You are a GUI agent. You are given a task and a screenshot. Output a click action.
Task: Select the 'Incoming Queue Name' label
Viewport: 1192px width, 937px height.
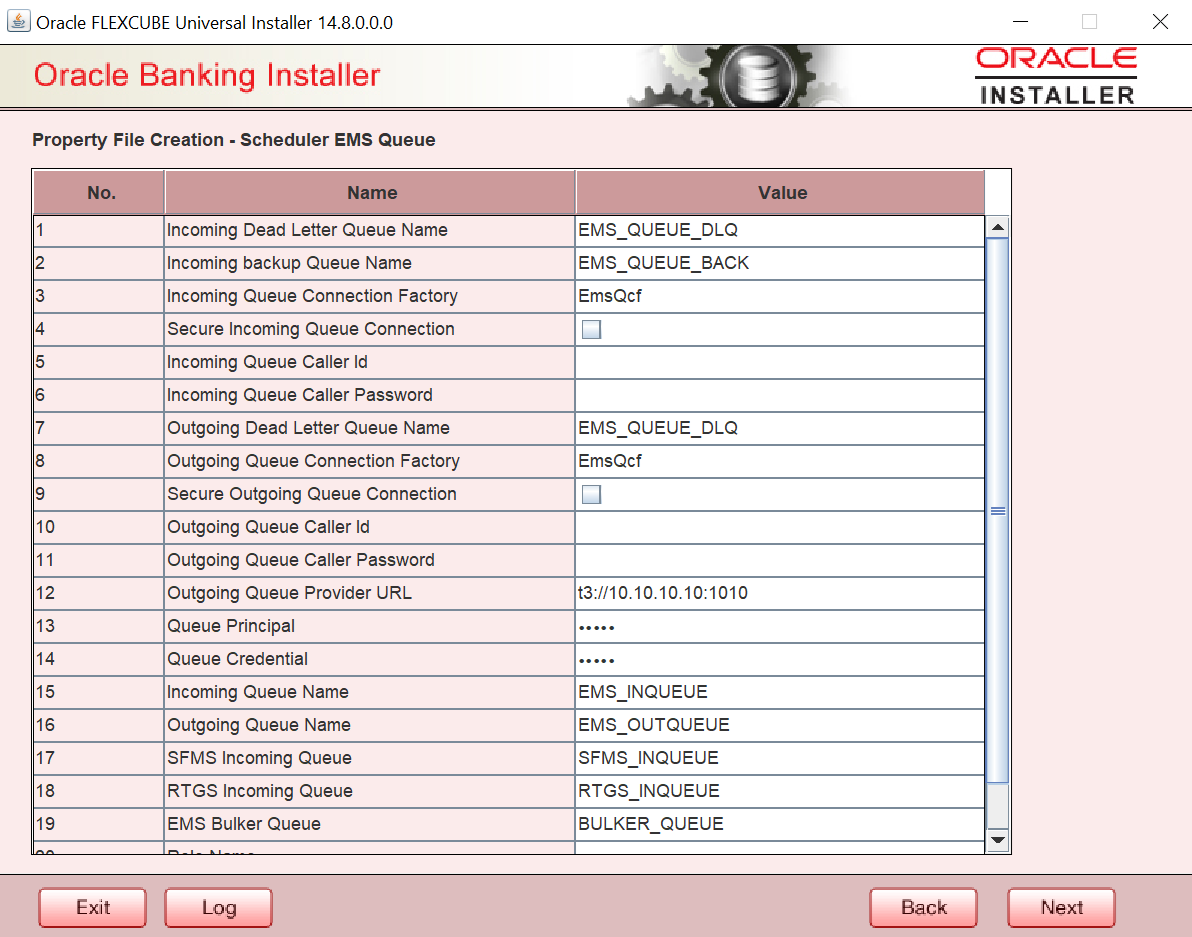258,692
